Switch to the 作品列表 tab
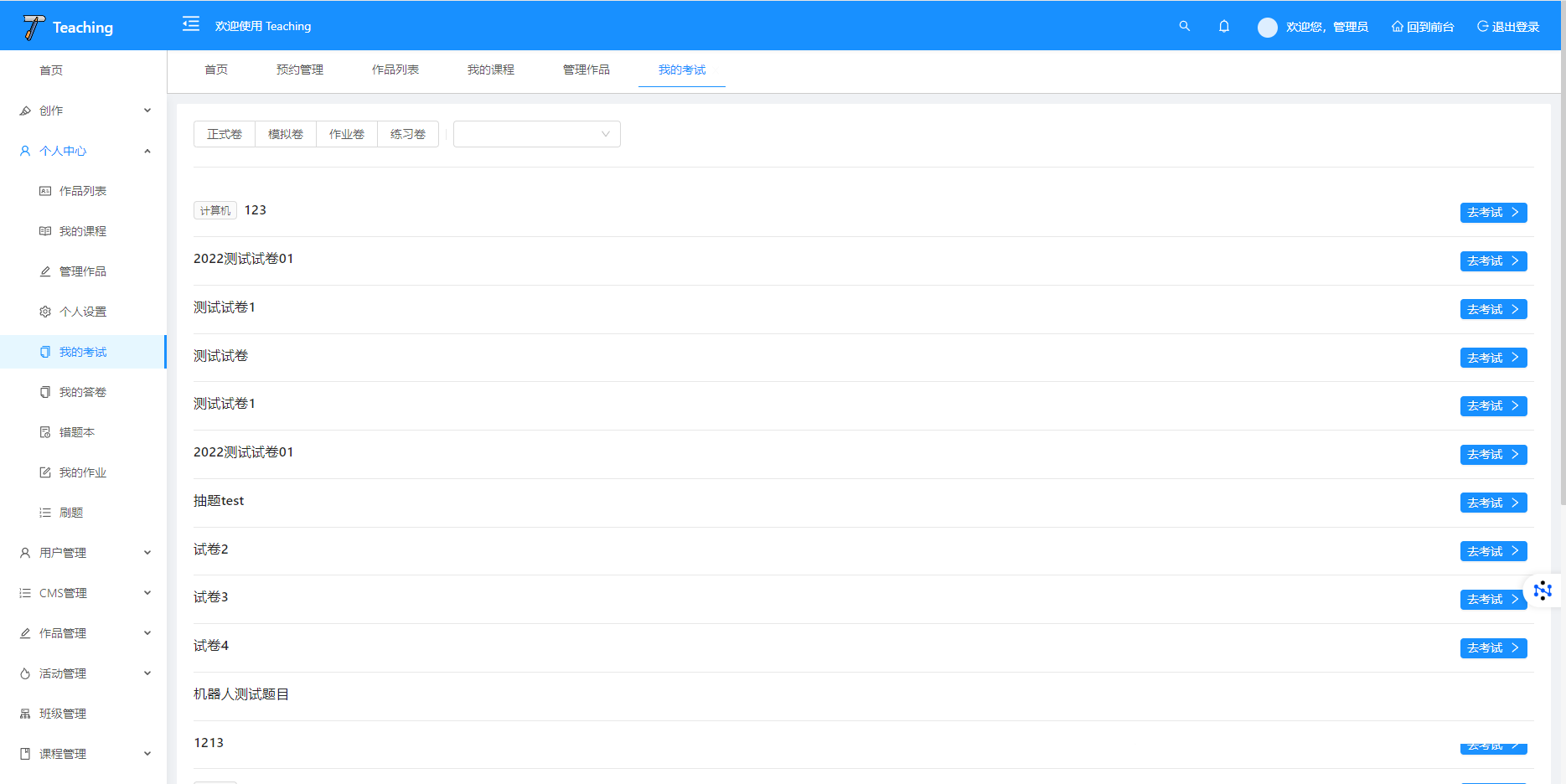 (395, 70)
